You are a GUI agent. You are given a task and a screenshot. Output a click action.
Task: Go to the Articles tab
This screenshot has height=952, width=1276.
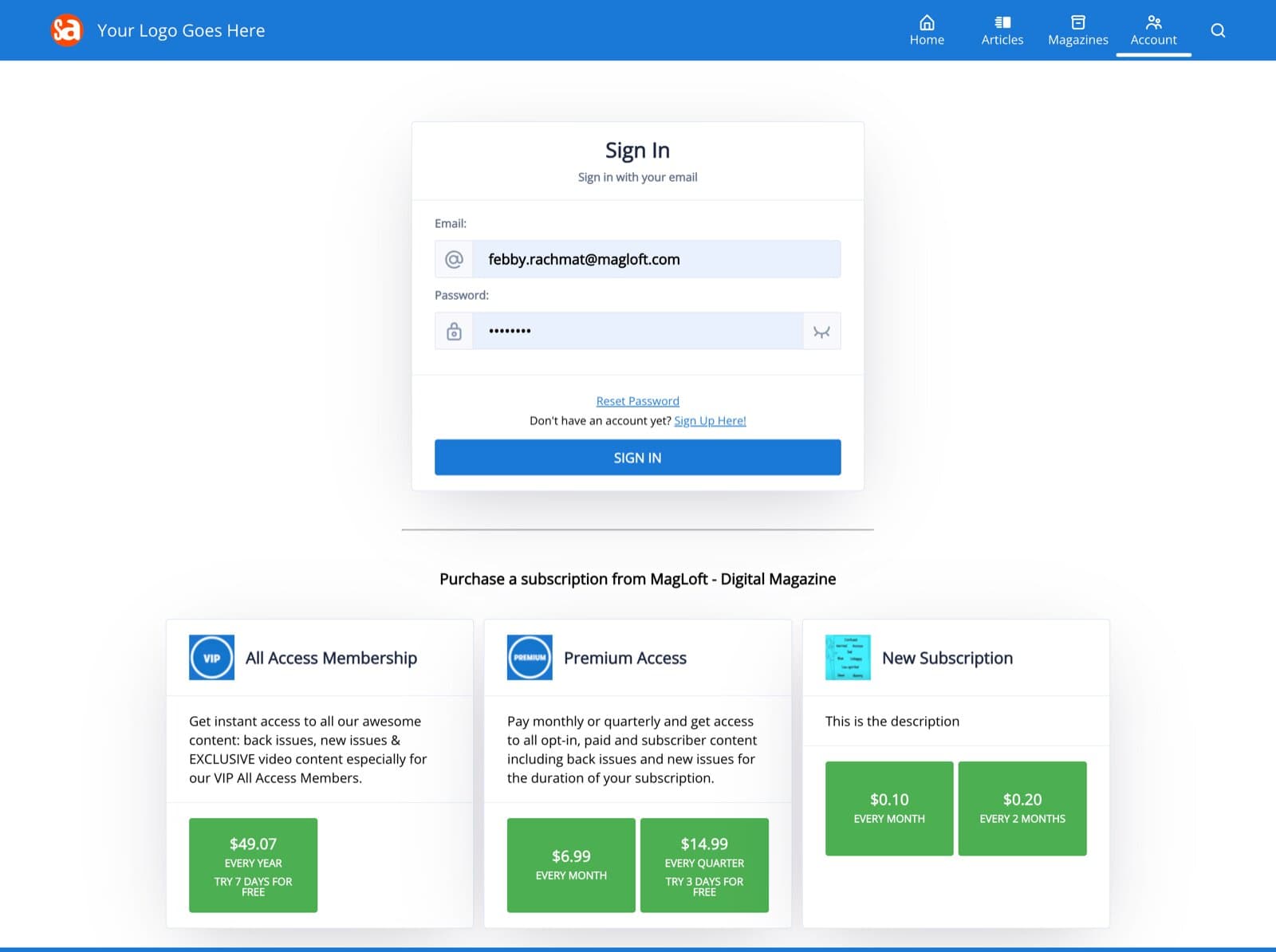pos(1002,30)
